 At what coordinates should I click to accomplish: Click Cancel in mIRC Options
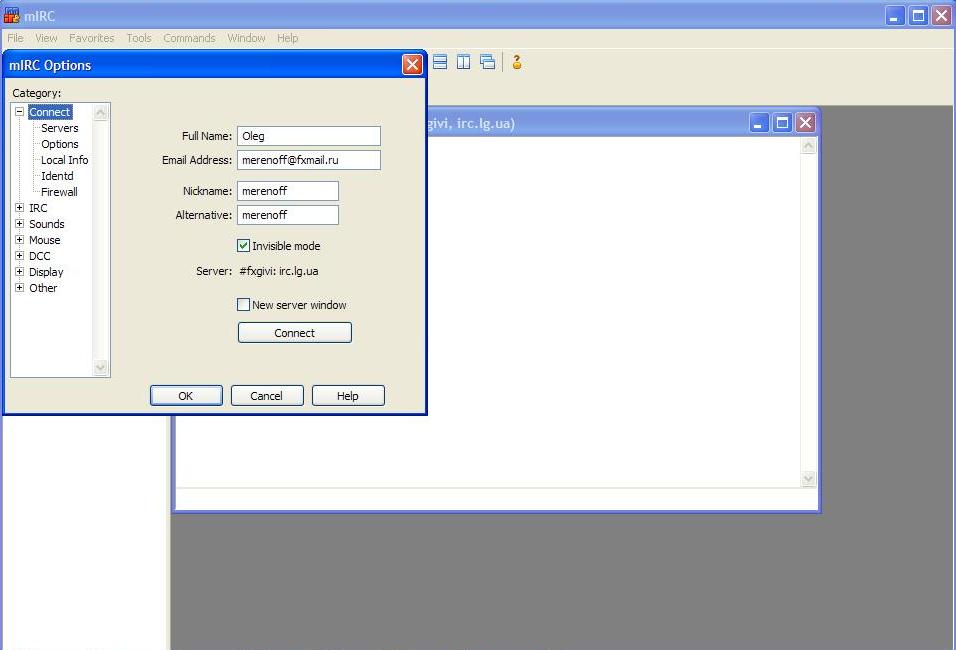267,396
